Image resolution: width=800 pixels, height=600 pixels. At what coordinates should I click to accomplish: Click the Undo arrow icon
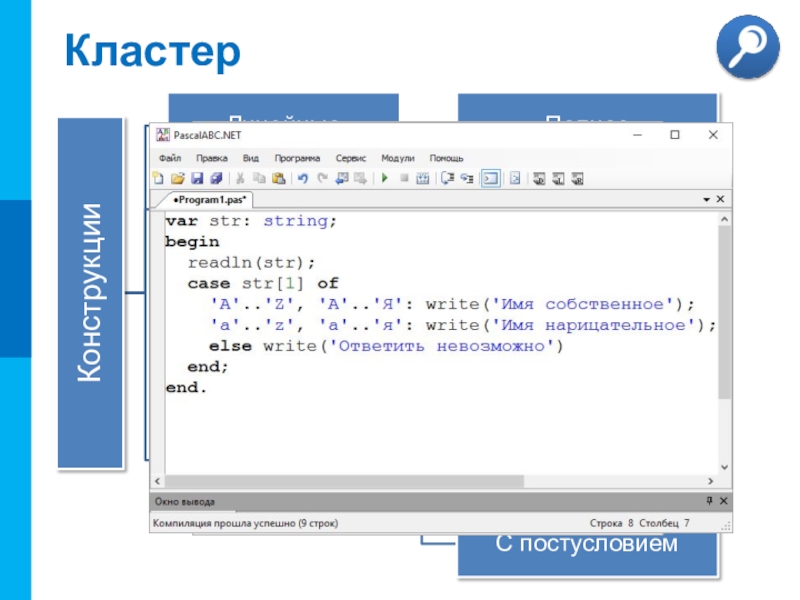tap(303, 178)
